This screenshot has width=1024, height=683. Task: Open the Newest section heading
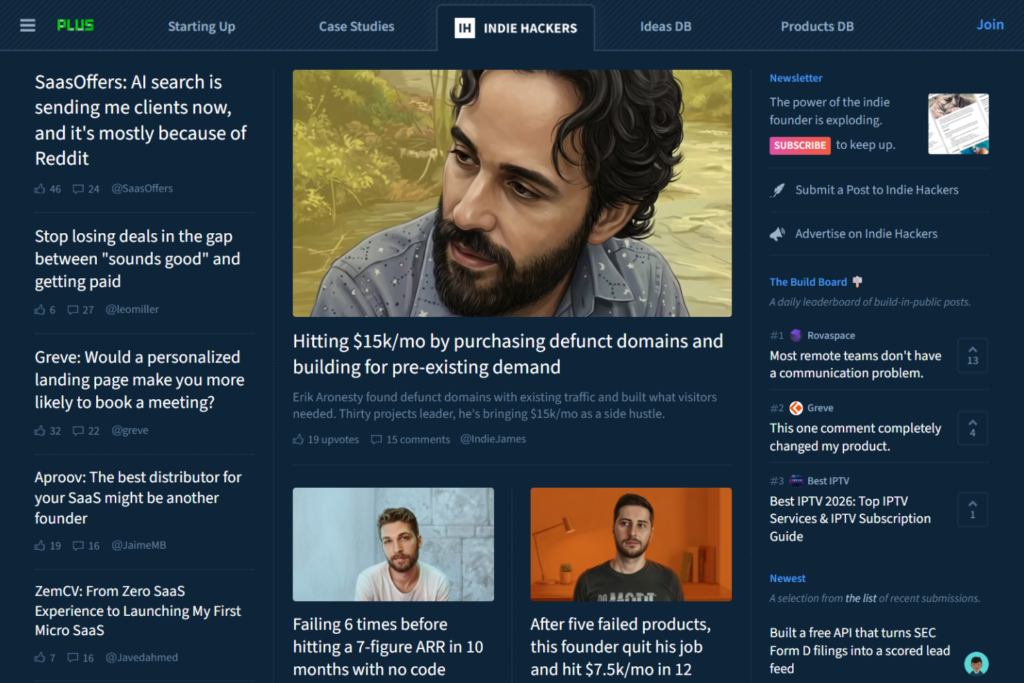pos(787,579)
